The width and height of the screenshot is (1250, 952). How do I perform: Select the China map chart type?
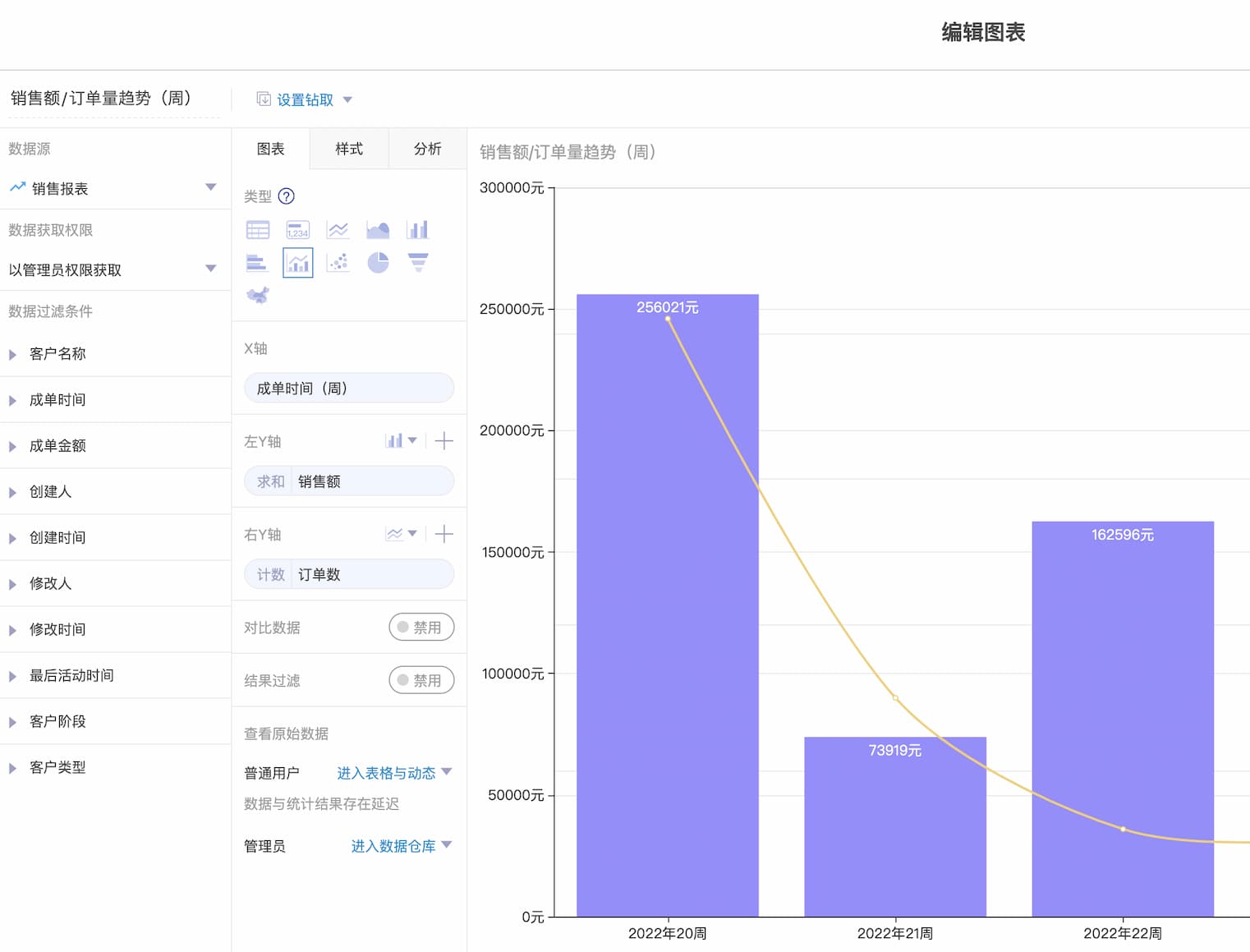pyautogui.click(x=258, y=295)
